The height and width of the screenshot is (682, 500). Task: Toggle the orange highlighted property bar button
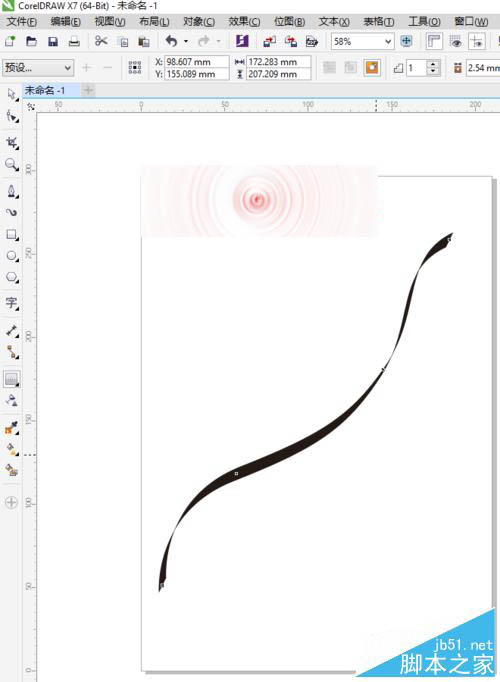point(372,67)
